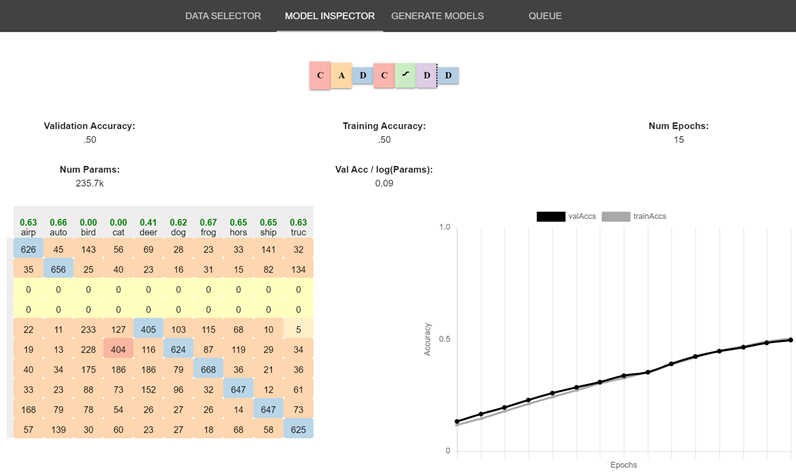
Task: Select the first blue D layer block
Action: 362,75
